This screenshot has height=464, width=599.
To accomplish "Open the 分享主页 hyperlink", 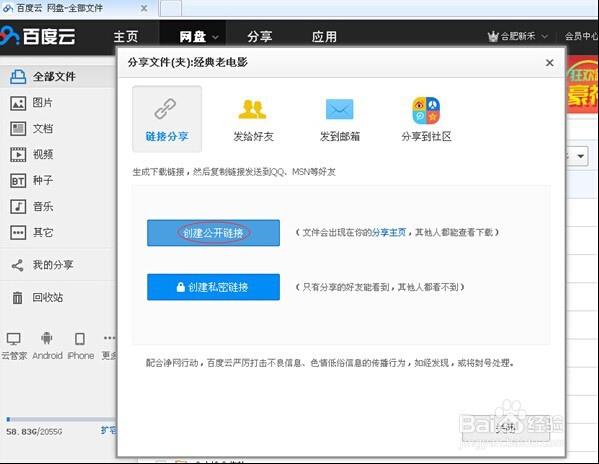I will click(389, 232).
